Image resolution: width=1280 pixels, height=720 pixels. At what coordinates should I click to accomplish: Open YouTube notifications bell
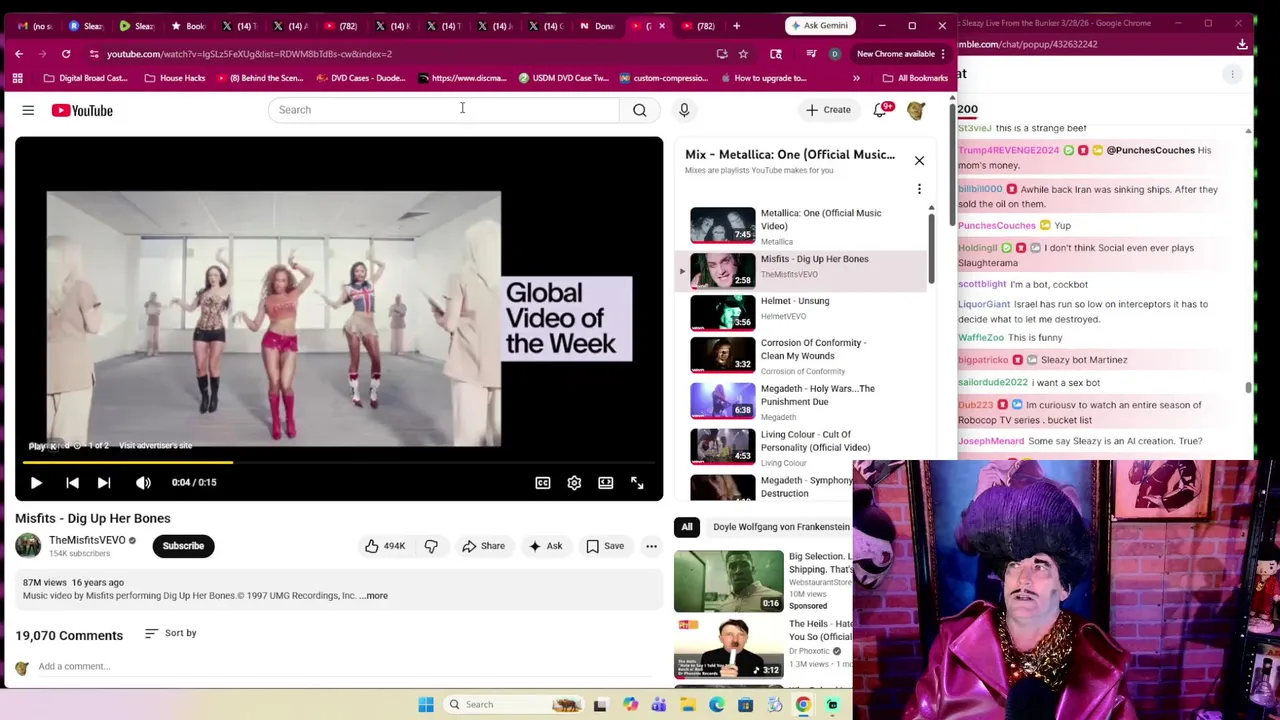click(x=880, y=110)
